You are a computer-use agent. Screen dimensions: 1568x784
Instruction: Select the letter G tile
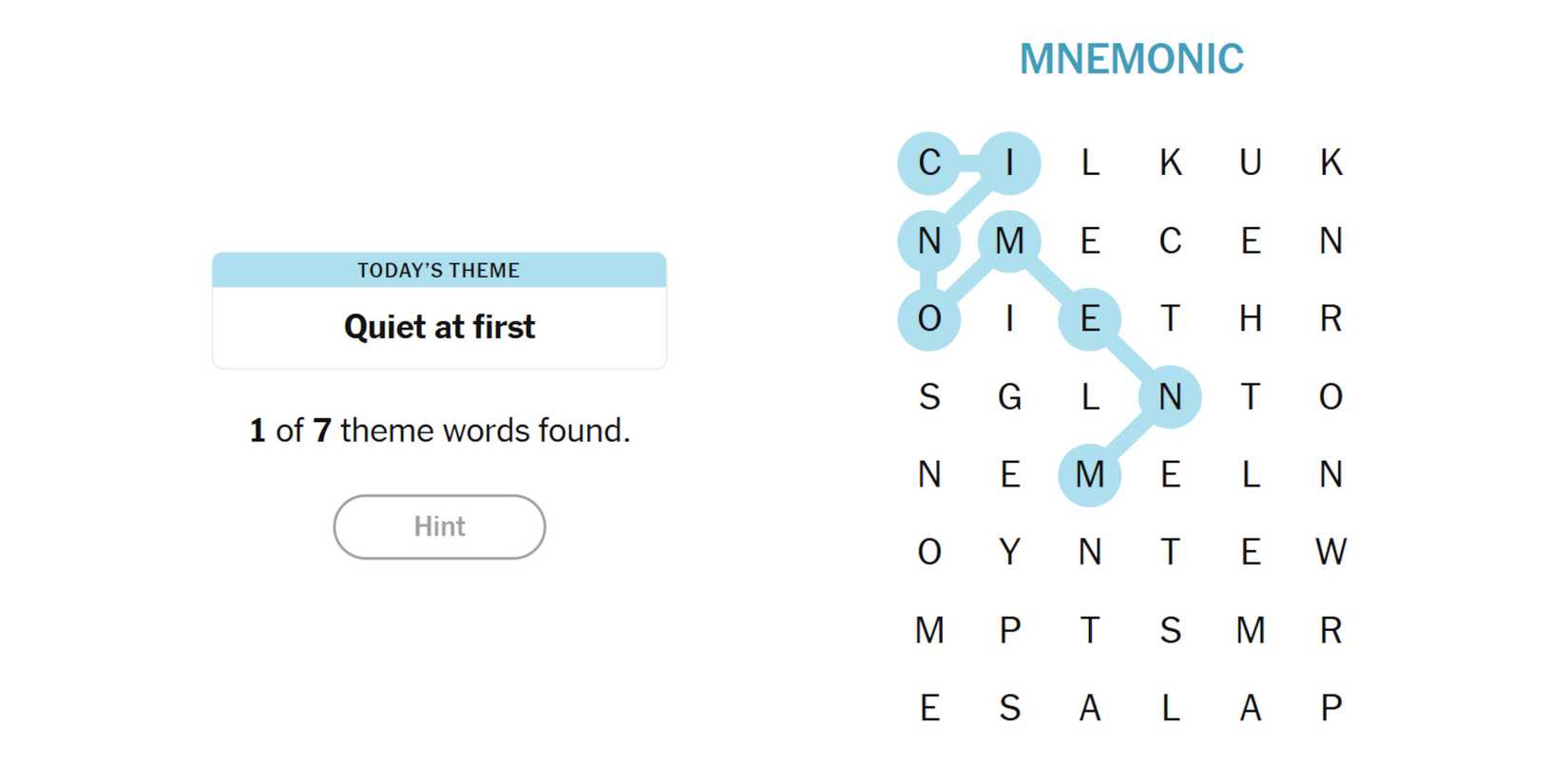pyautogui.click(x=1009, y=396)
